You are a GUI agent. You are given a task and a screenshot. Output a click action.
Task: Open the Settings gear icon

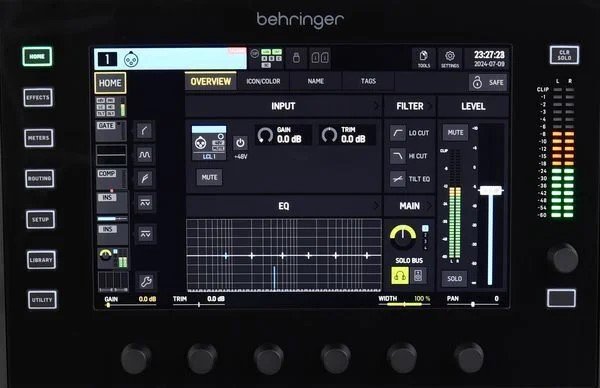(x=450, y=59)
